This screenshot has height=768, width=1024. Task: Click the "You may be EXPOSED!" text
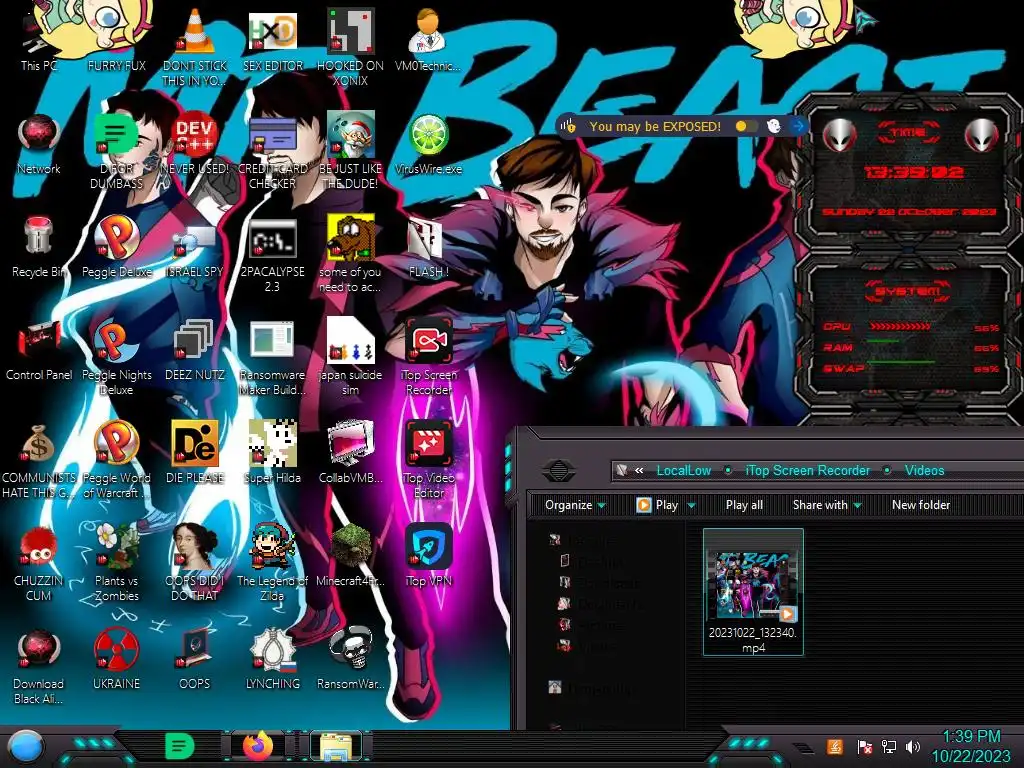pos(655,126)
